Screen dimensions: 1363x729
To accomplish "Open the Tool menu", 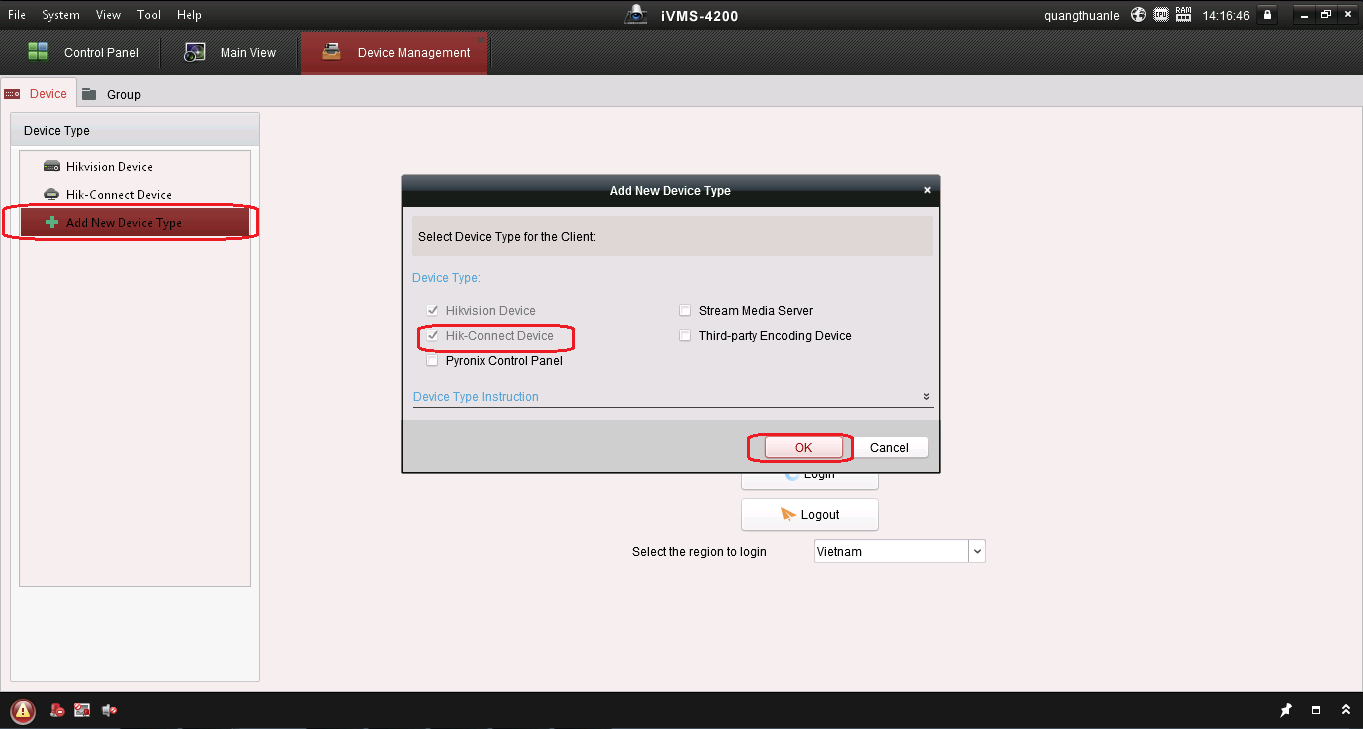I will click(x=149, y=15).
